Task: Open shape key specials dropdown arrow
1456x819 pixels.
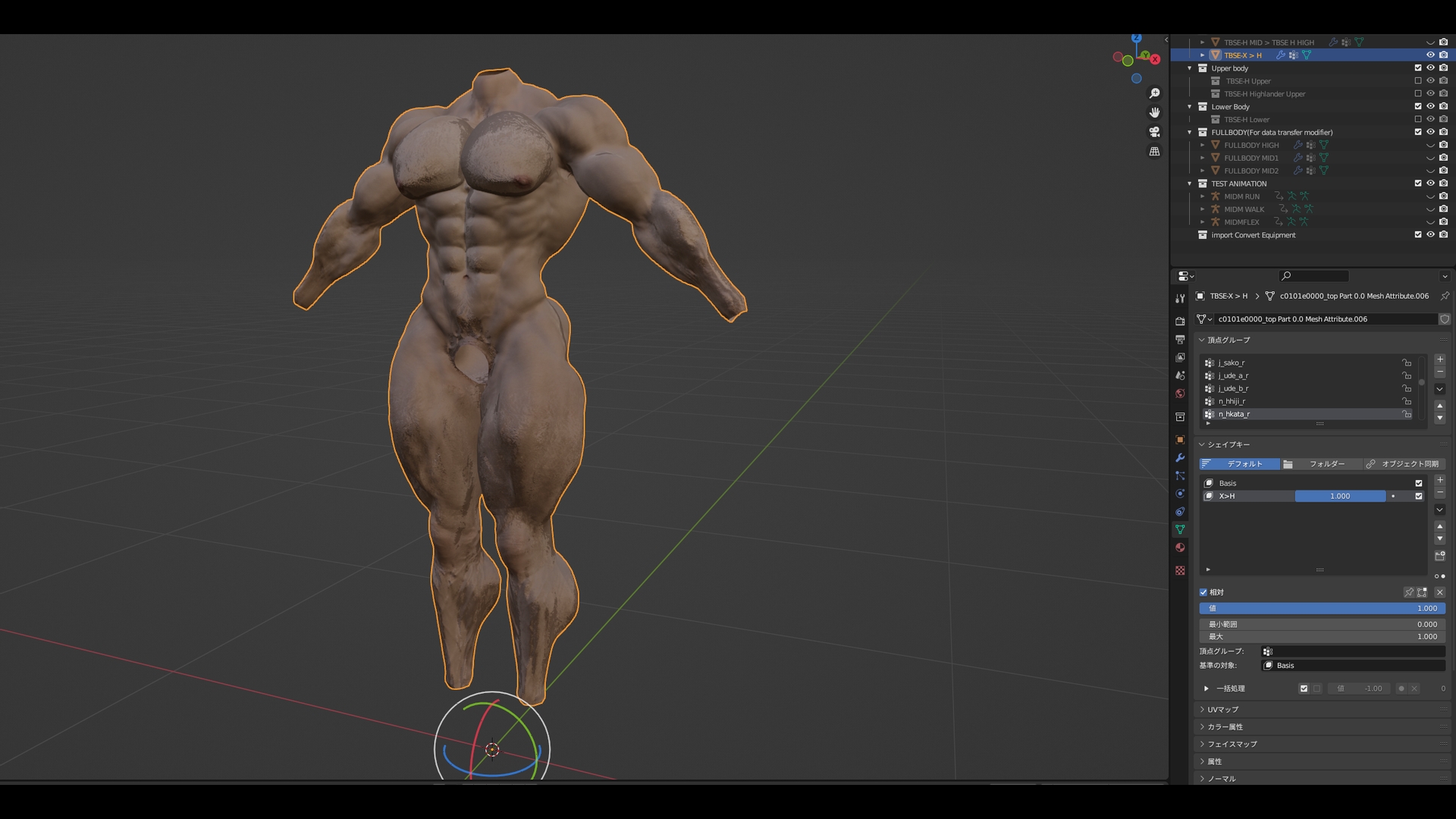Action: tap(1440, 510)
